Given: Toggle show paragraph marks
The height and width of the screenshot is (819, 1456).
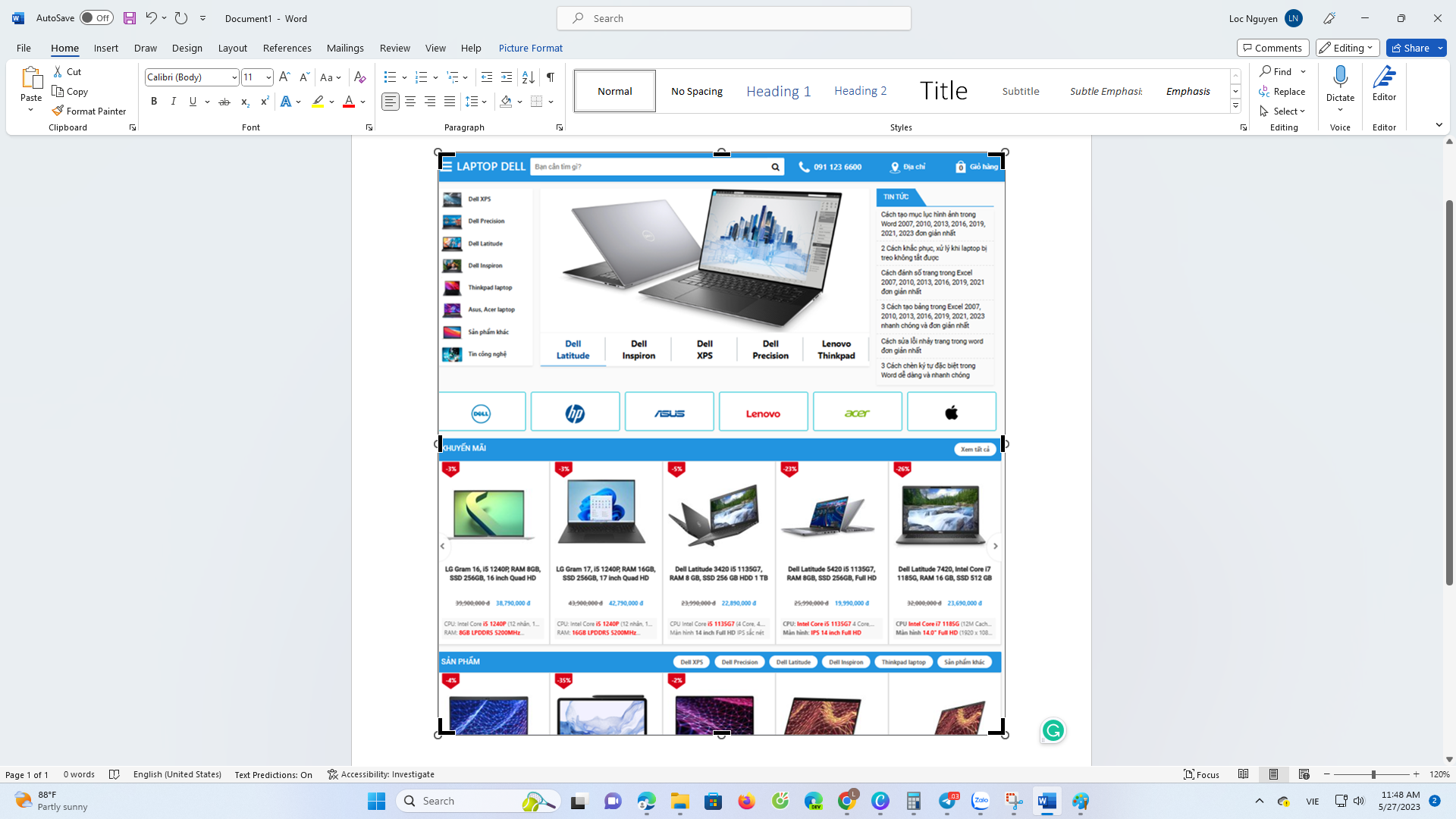Looking at the screenshot, I should pos(551,77).
